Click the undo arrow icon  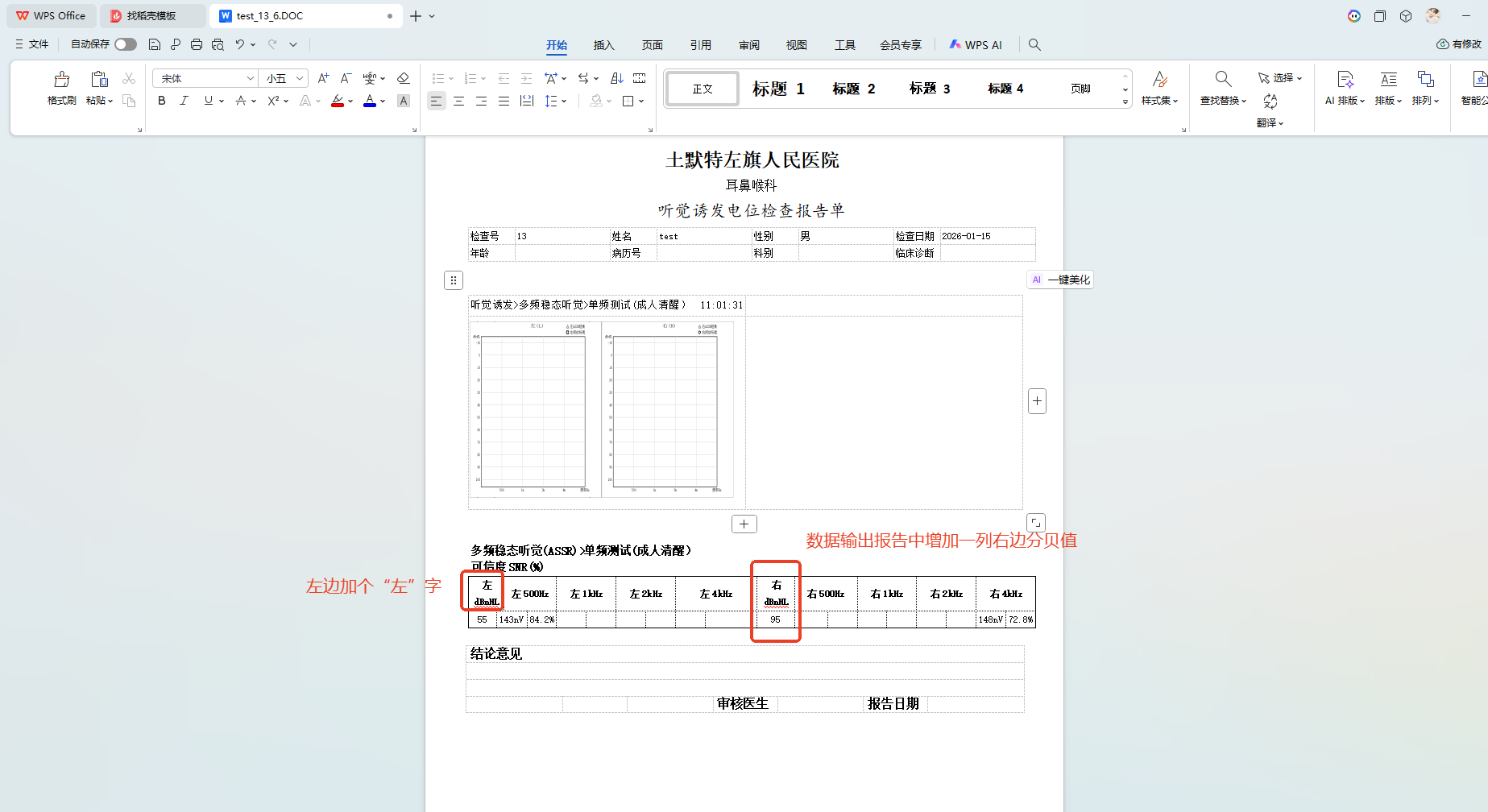pos(239,44)
